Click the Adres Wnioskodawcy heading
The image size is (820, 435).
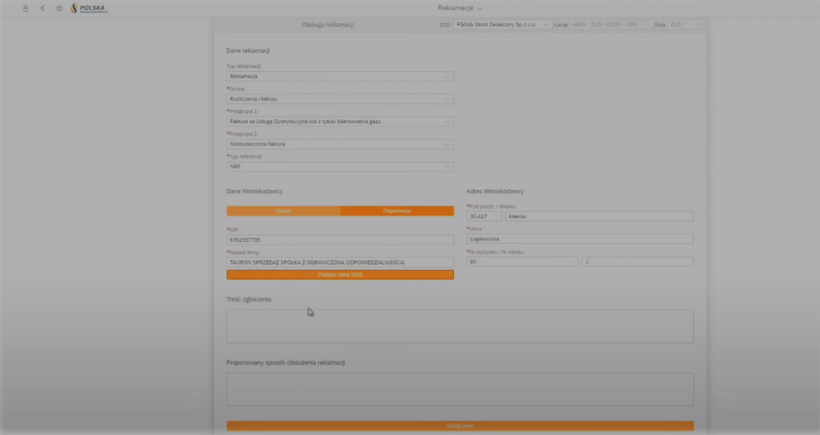coord(495,191)
